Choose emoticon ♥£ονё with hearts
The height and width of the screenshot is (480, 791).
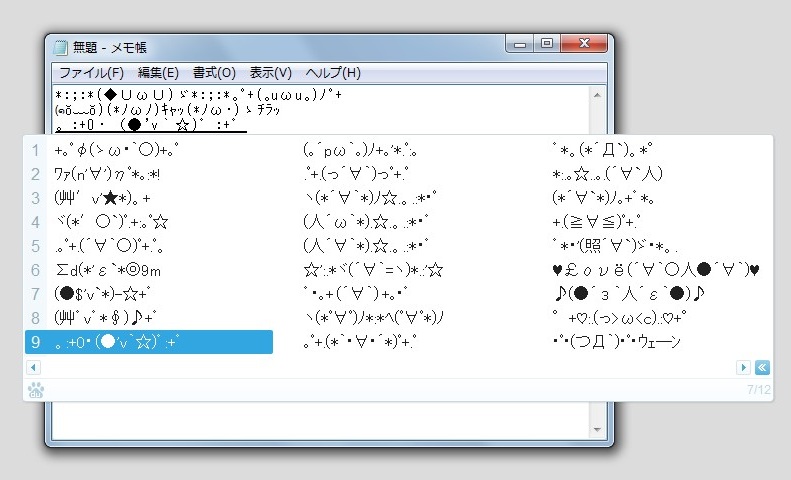[655, 270]
